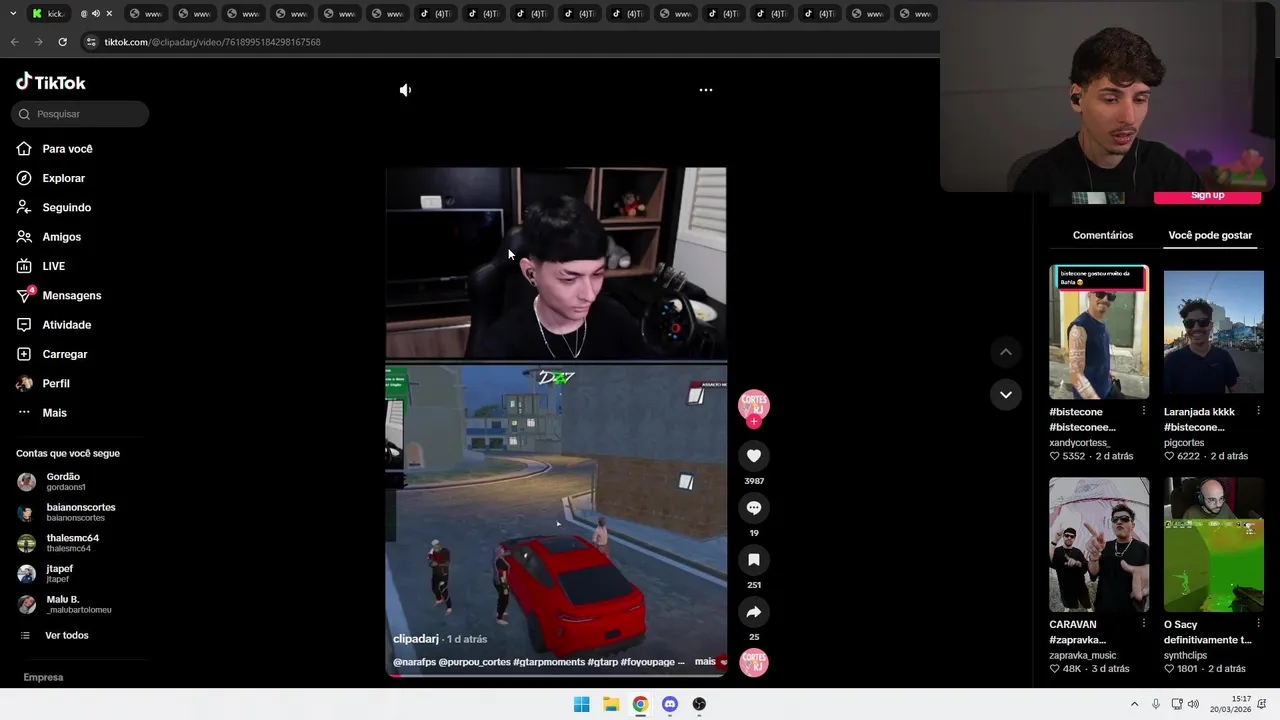Switch to the kick browser tab
Viewport: 1280px width, 720px height.
[47, 14]
